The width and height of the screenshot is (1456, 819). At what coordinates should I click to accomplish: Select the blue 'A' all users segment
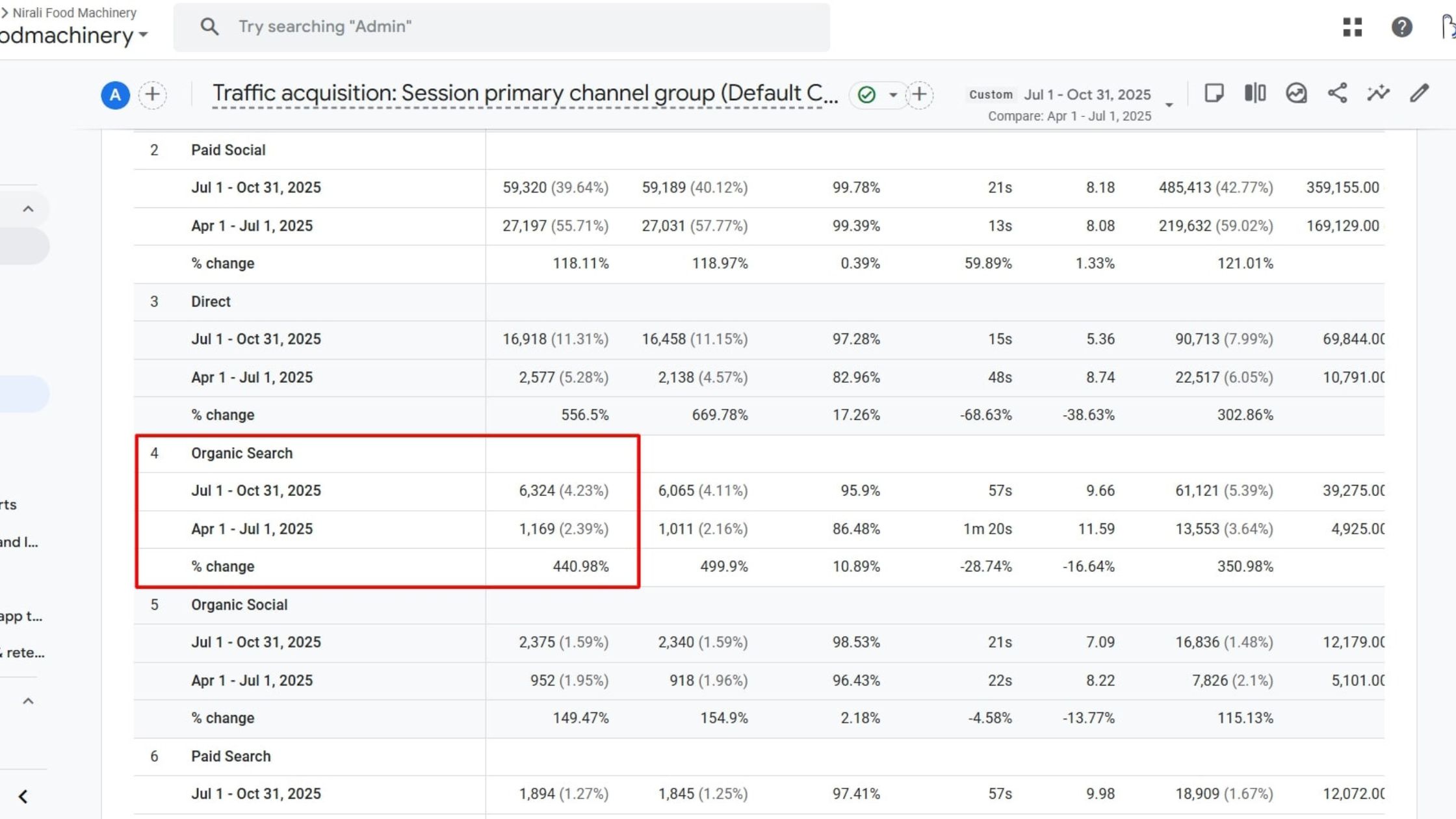(115, 95)
